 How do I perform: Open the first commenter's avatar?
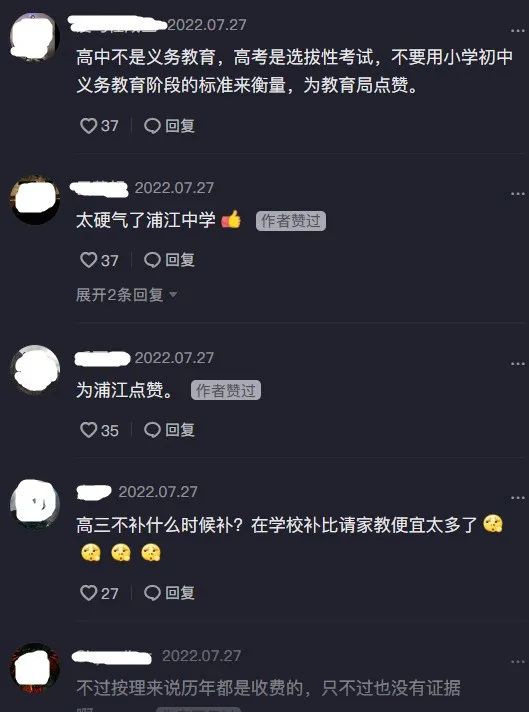click(35, 37)
